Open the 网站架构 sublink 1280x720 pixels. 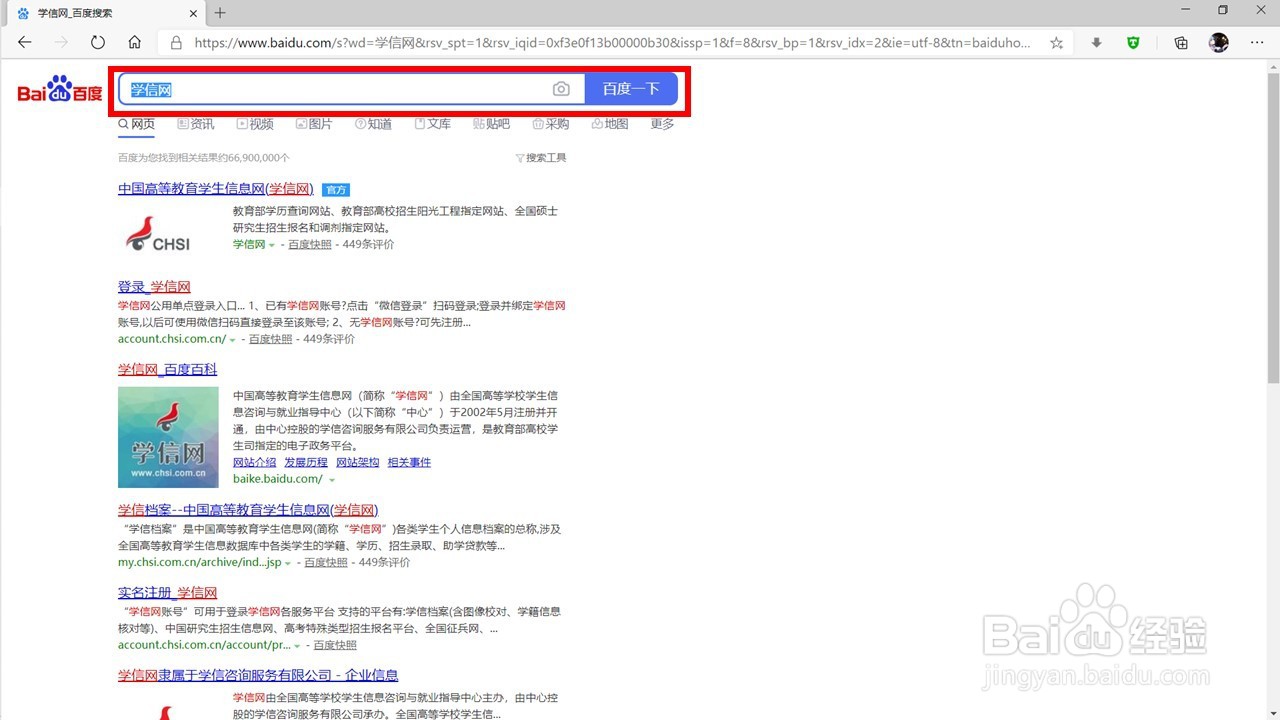coord(358,462)
